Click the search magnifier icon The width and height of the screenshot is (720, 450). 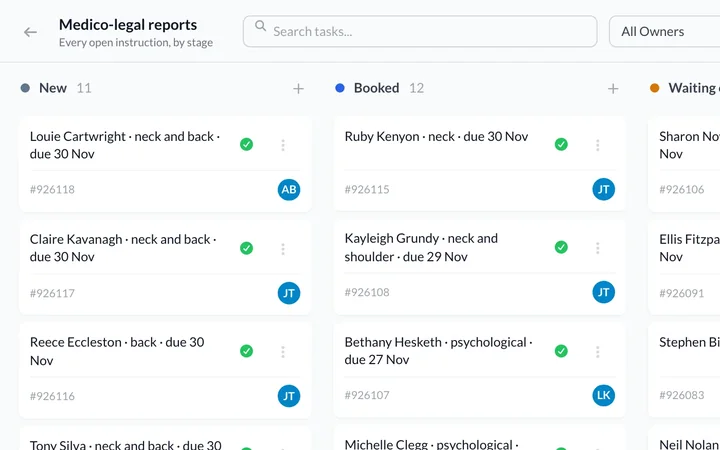(x=260, y=26)
